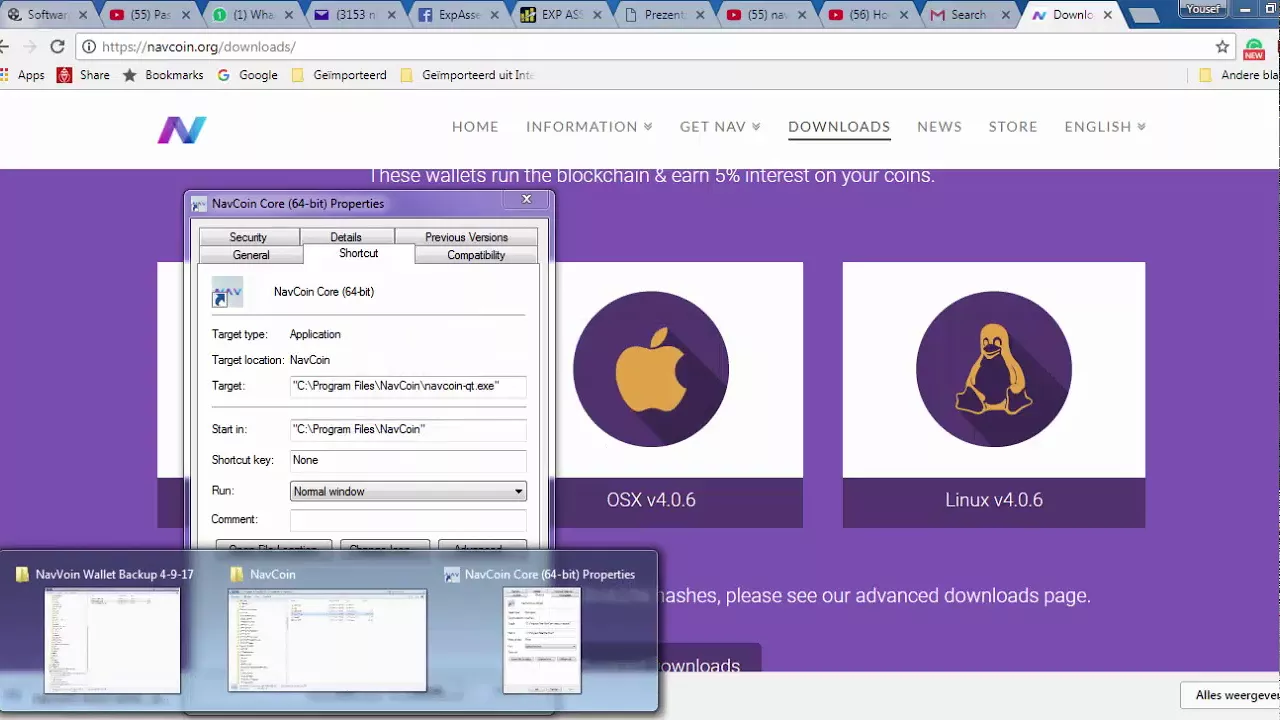
Task: Open NEWS in site navigation
Action: (x=939, y=127)
